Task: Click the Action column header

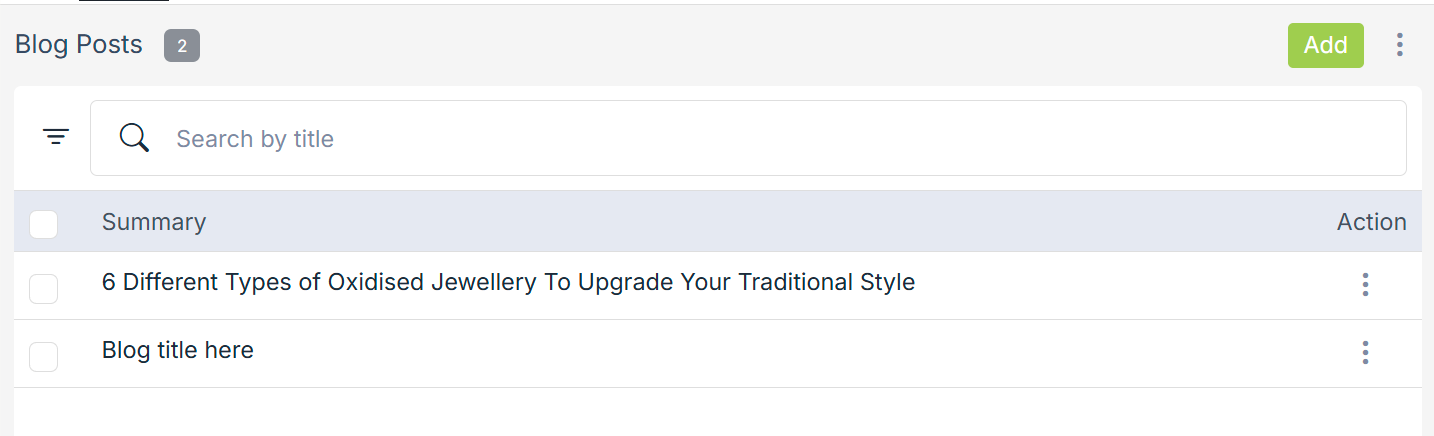Action: (x=1371, y=222)
